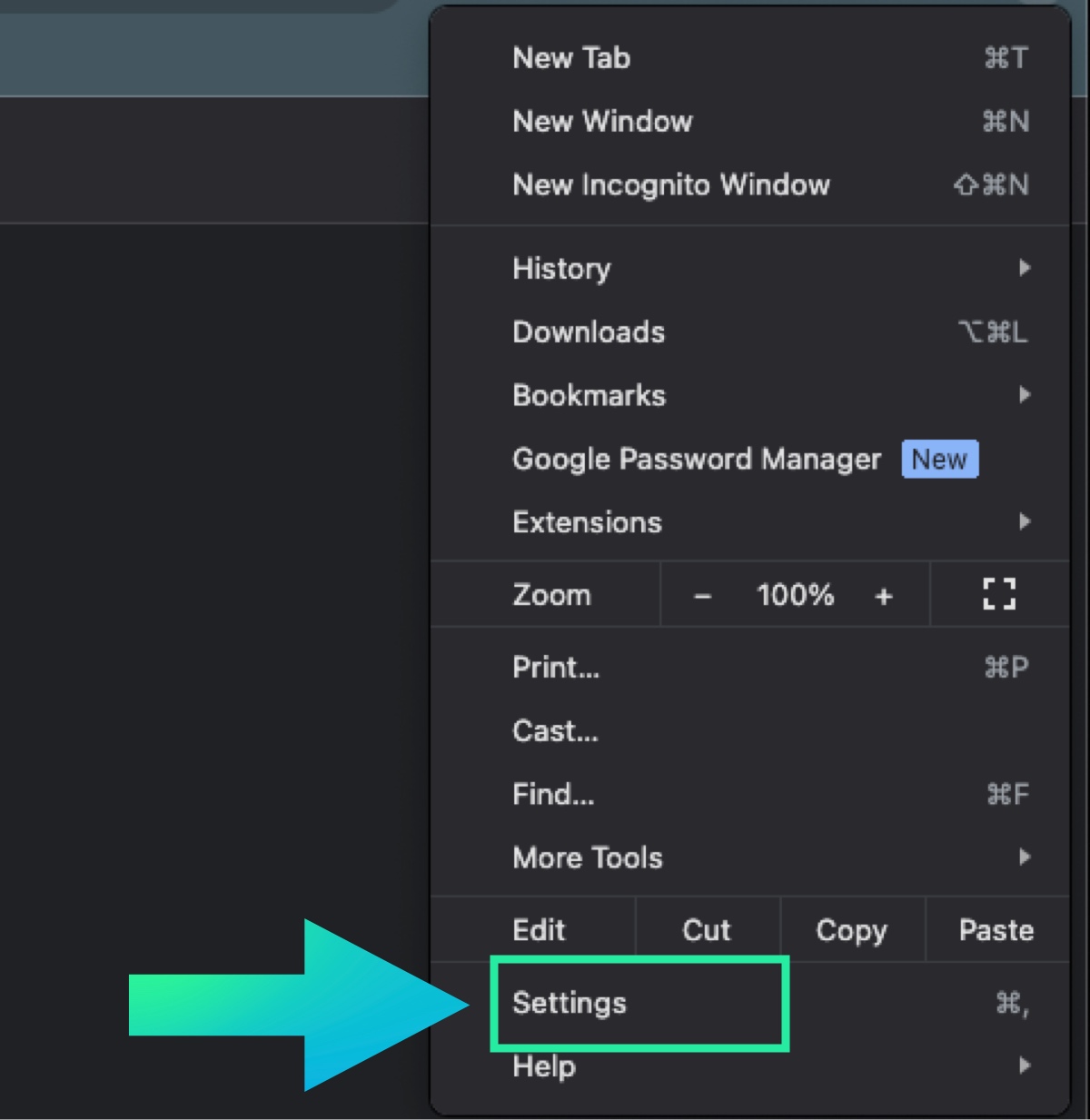Click the fullscreen icon in Zoom row
Image resolution: width=1090 pixels, height=1120 pixels.
click(998, 595)
